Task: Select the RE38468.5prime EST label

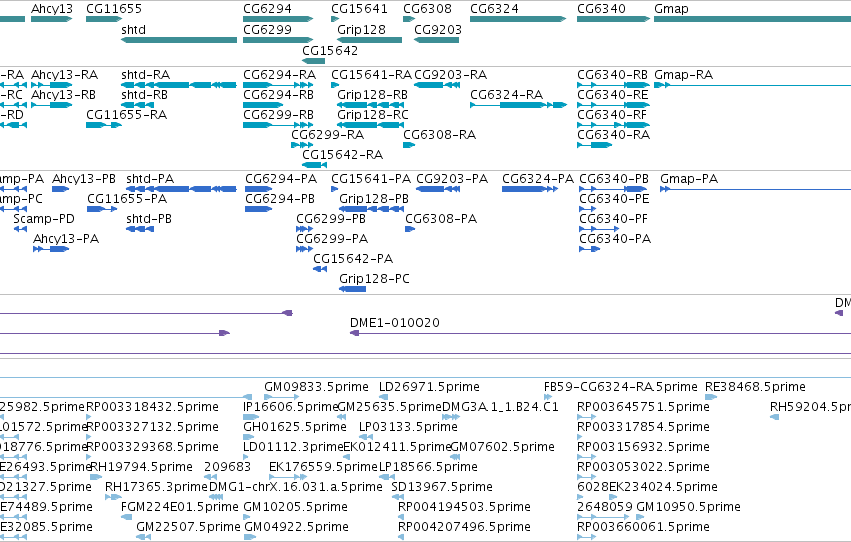Action: (755, 387)
